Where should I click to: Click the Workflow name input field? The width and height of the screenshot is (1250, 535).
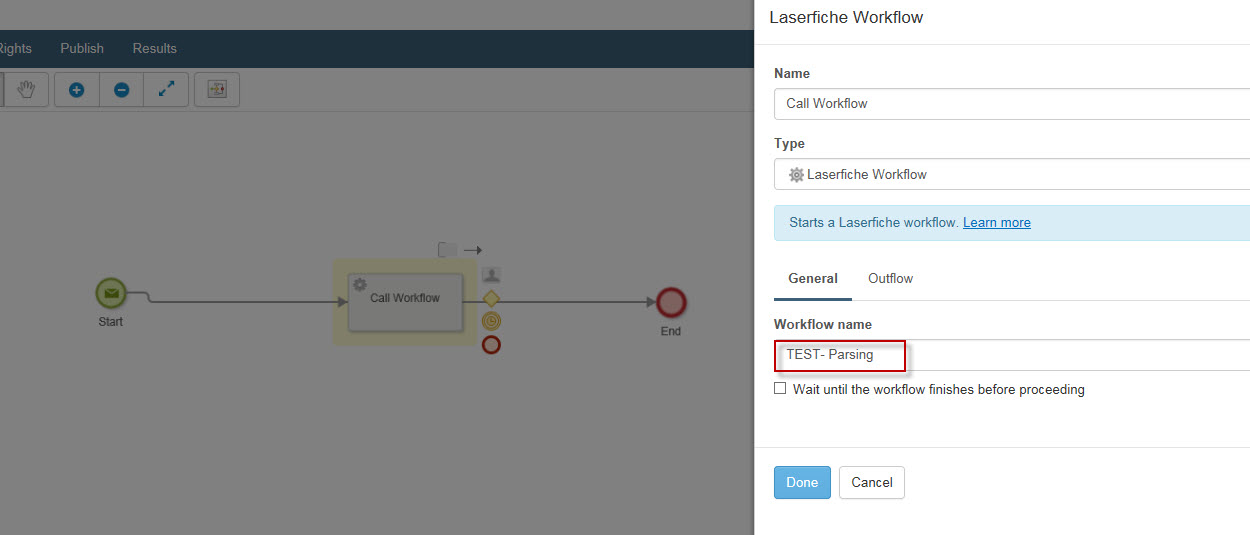tap(1011, 355)
